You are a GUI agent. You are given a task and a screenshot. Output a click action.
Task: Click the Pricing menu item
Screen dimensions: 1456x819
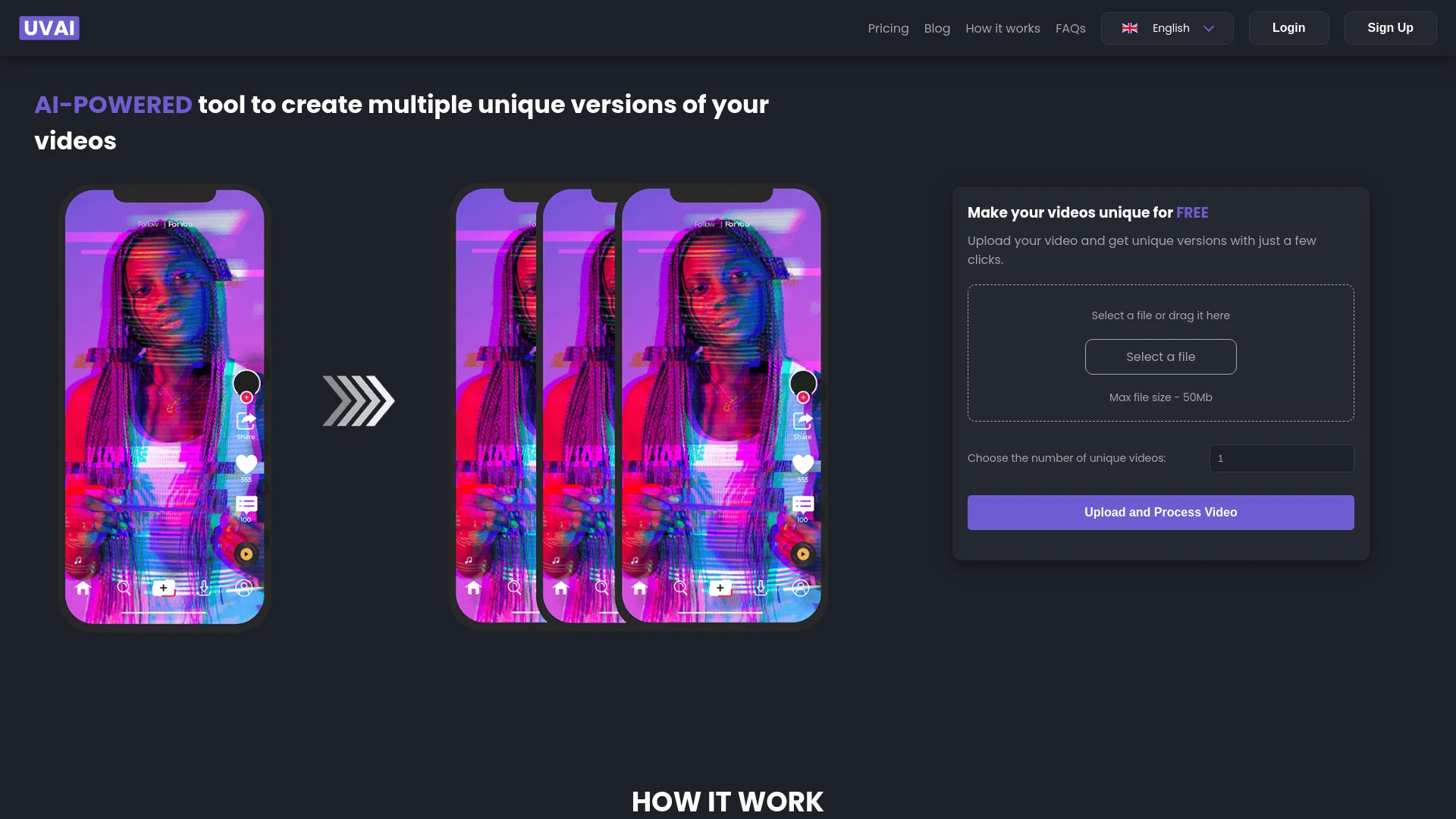coord(888,27)
